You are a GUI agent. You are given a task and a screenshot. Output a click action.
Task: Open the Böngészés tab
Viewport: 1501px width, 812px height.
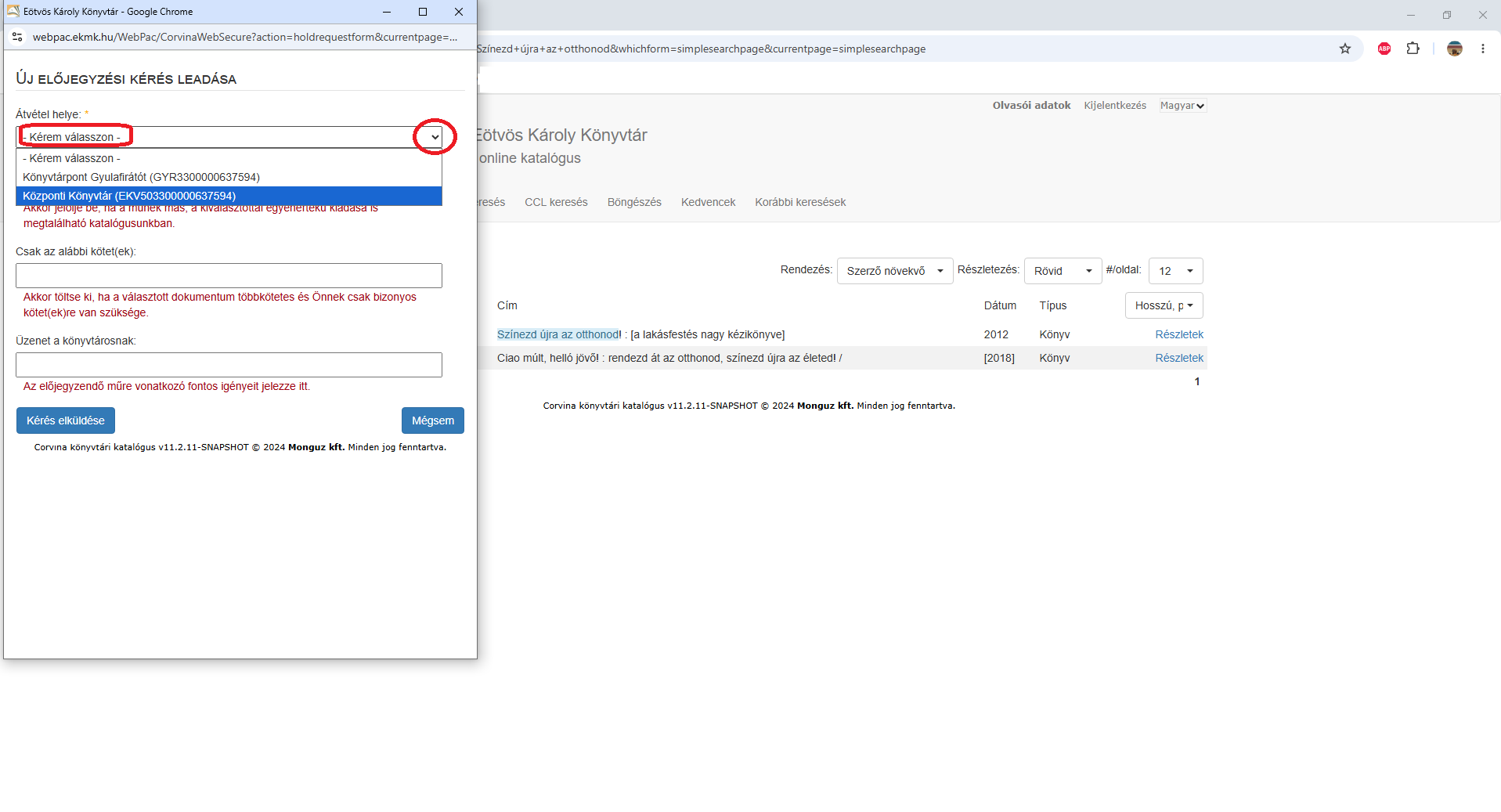pyautogui.click(x=634, y=202)
